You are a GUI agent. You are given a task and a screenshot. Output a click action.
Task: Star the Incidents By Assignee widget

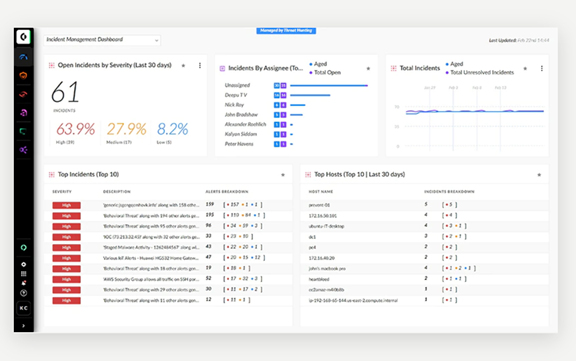[x=368, y=68]
